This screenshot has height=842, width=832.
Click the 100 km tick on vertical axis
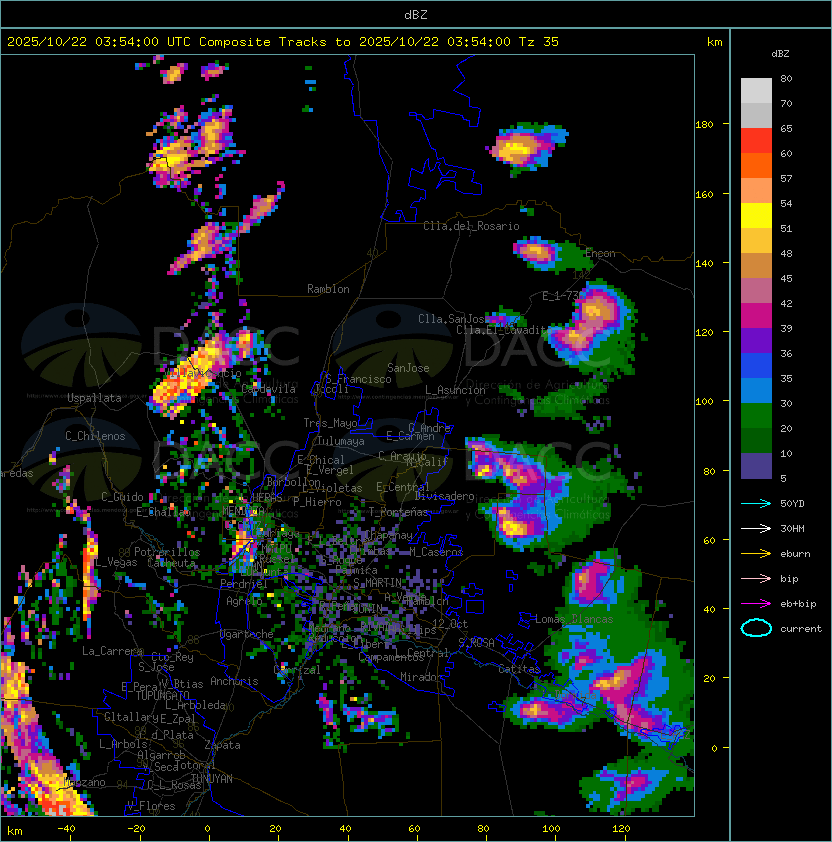coord(704,402)
